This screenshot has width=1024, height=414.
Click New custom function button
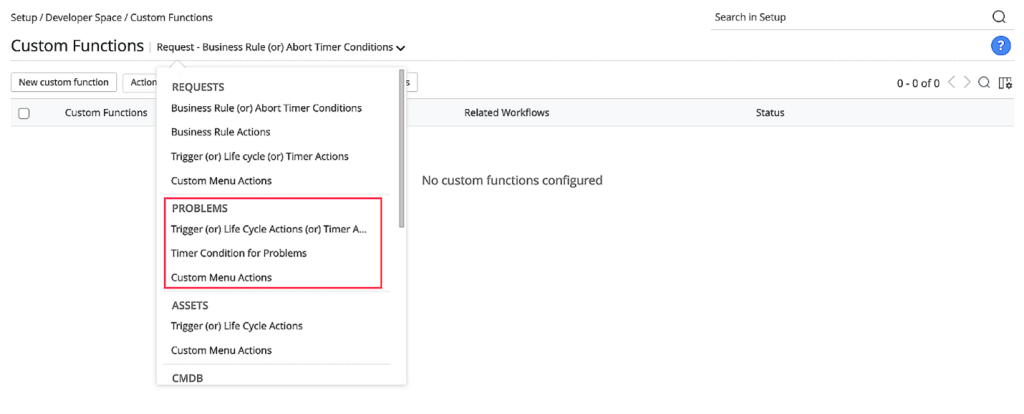(63, 82)
